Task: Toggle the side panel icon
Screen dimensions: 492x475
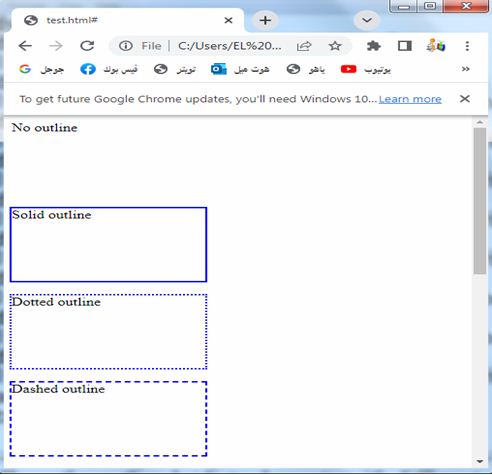Action: 405,46
